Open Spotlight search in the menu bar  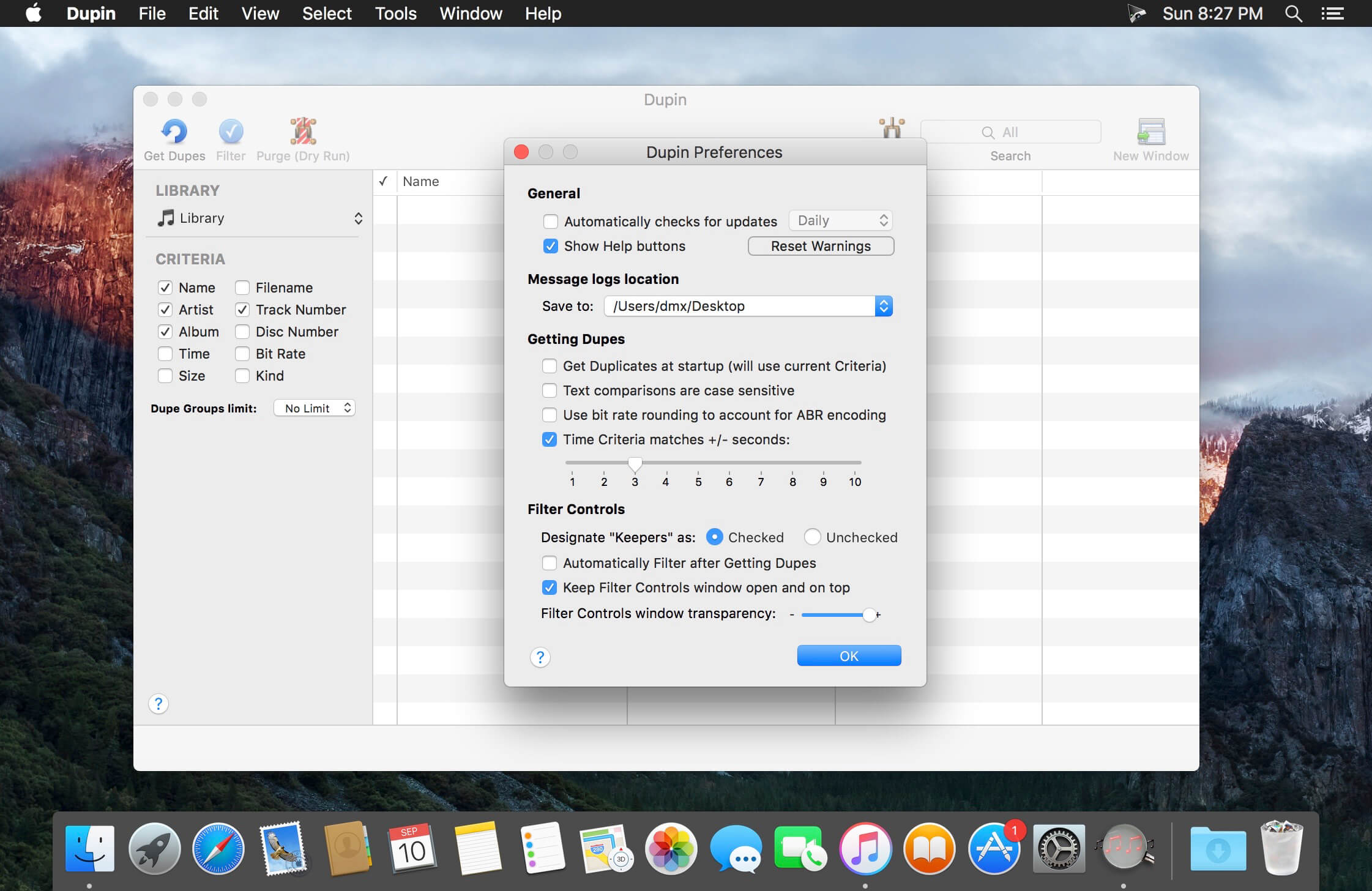[x=1293, y=13]
